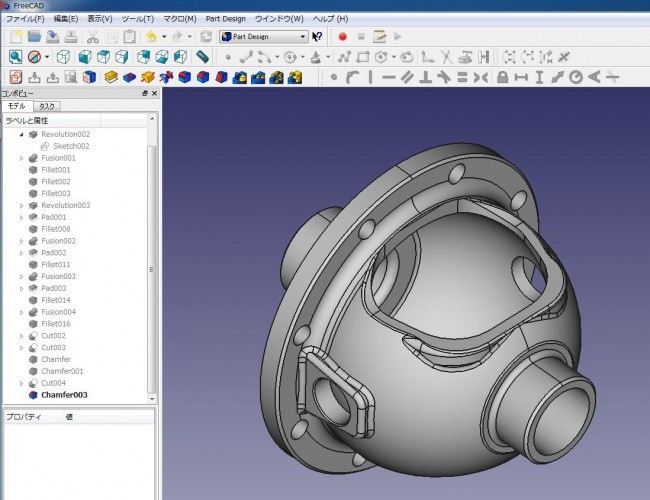Select the Cut002 tree item
Image resolution: width=650 pixels, height=500 pixels.
pos(53,335)
